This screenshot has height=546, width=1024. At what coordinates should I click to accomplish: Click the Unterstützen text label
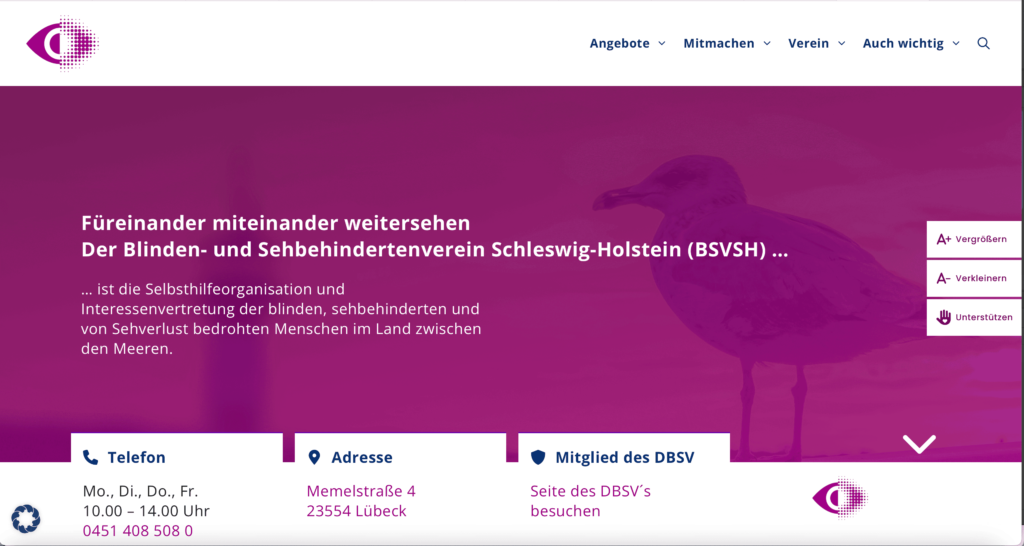(x=984, y=317)
